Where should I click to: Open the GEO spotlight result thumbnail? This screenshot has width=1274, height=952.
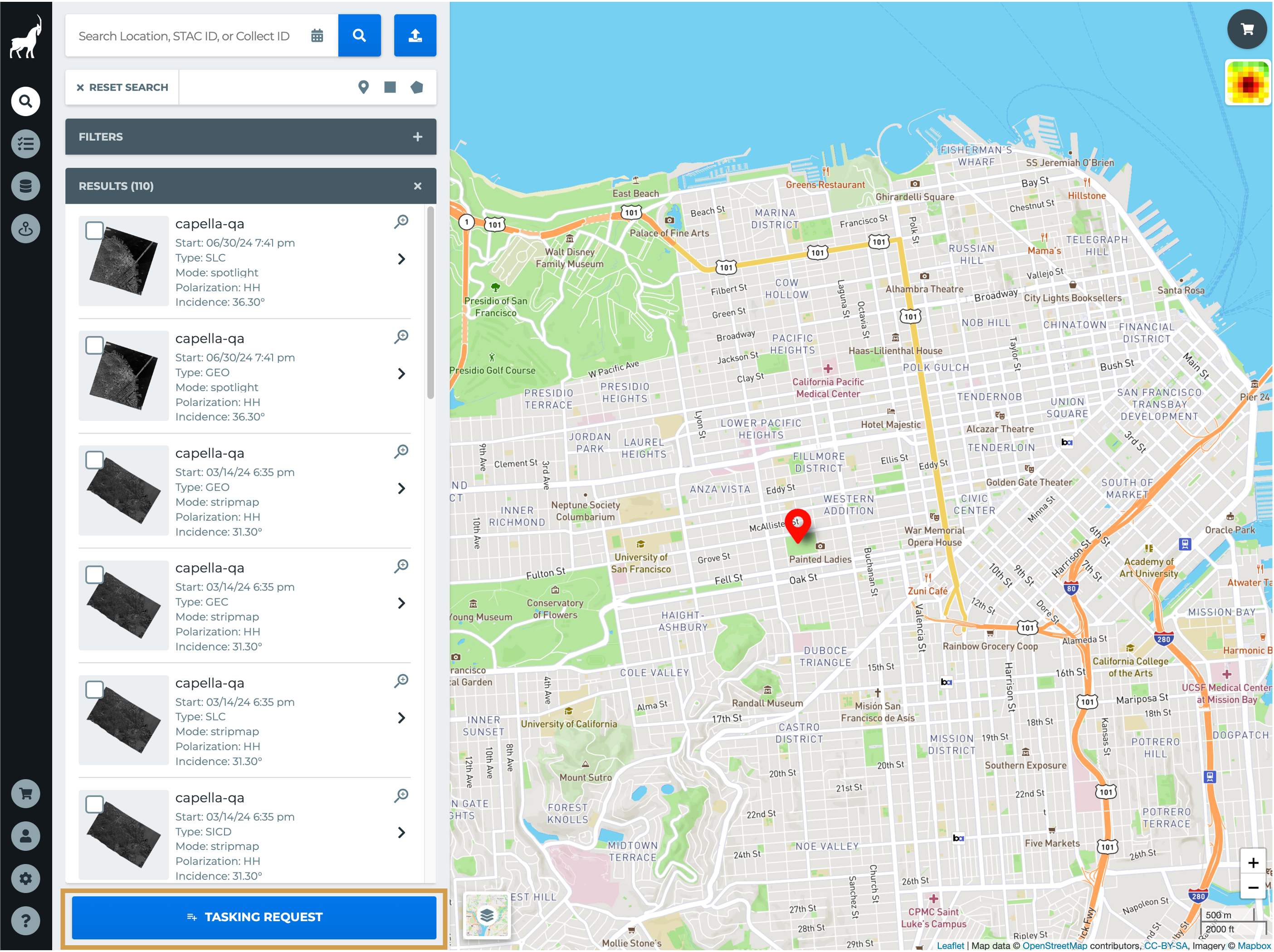[x=123, y=376]
